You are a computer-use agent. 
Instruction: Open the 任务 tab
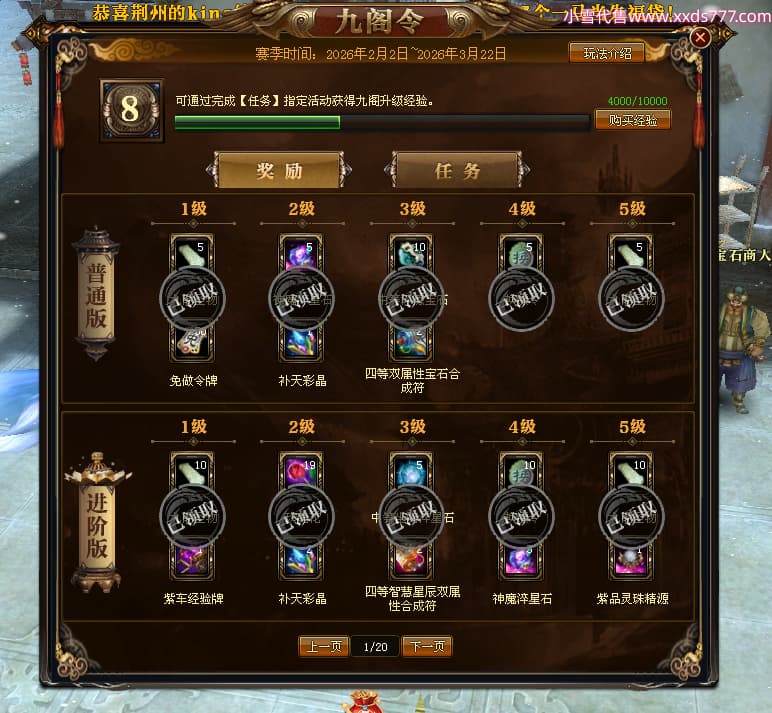[457, 170]
